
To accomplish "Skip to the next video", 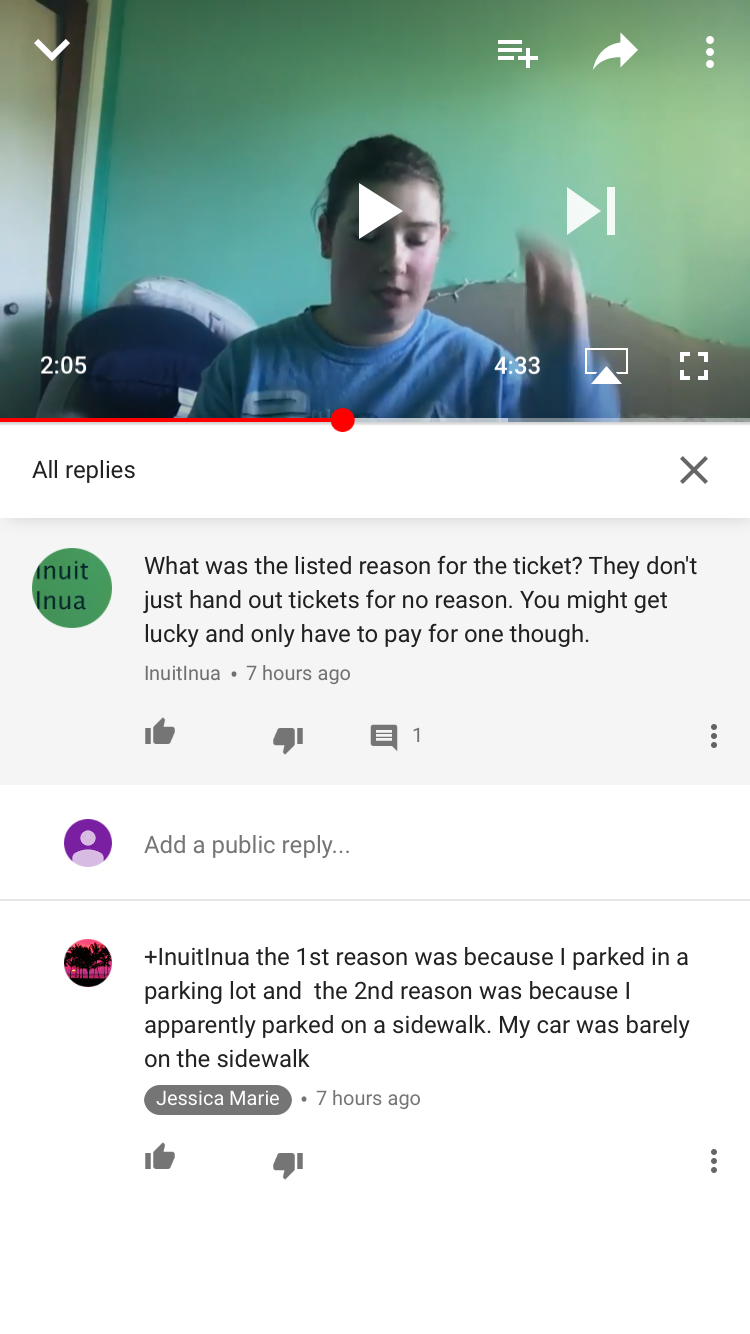I will (x=591, y=211).
